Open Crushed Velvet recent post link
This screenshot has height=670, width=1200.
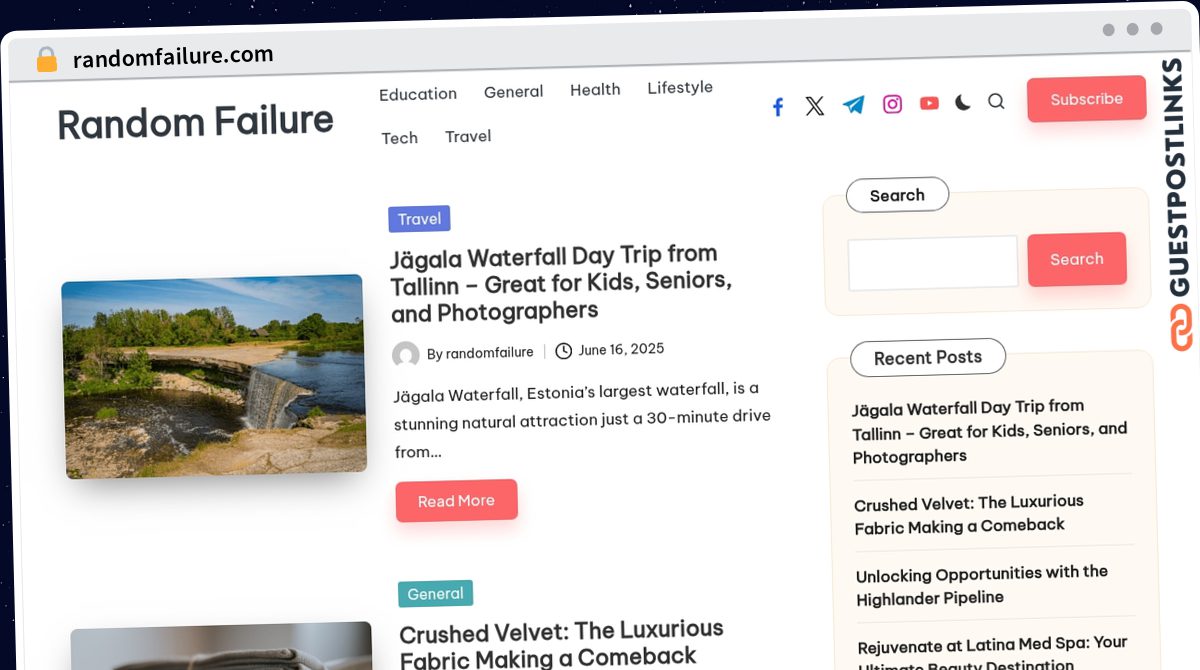968,514
